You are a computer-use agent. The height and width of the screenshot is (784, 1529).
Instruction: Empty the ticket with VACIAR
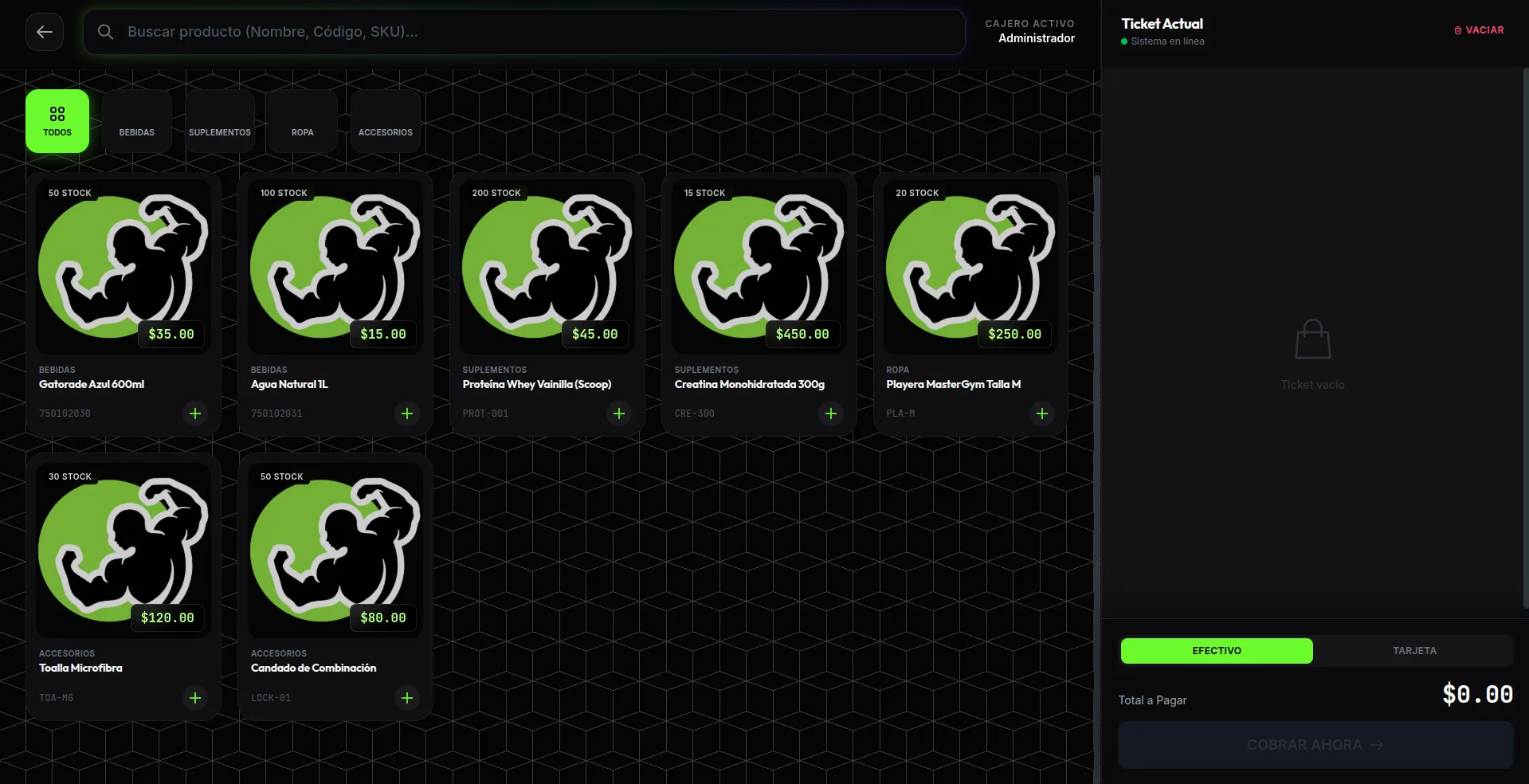1480,30
